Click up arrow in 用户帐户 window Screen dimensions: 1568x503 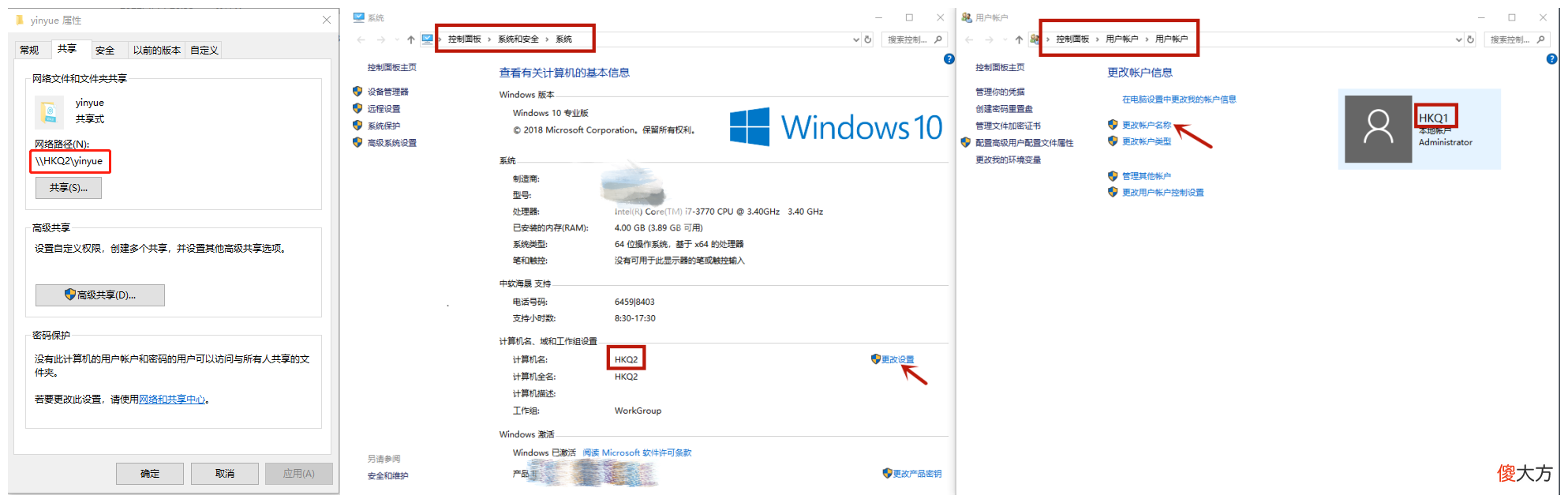click(x=1019, y=39)
